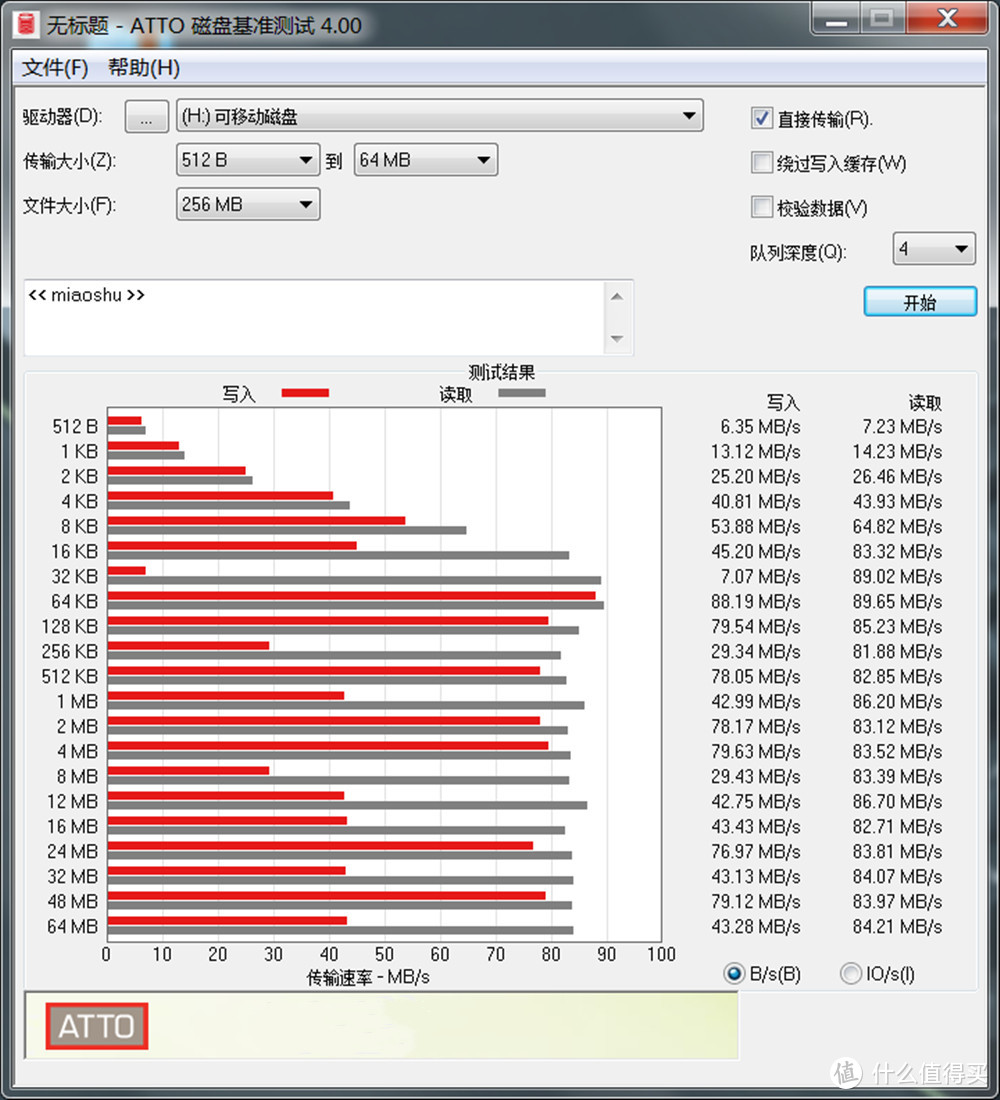Screen dimensions: 1000x1100
Task: Click the read value 86.70 MB/s
Action: (x=898, y=802)
